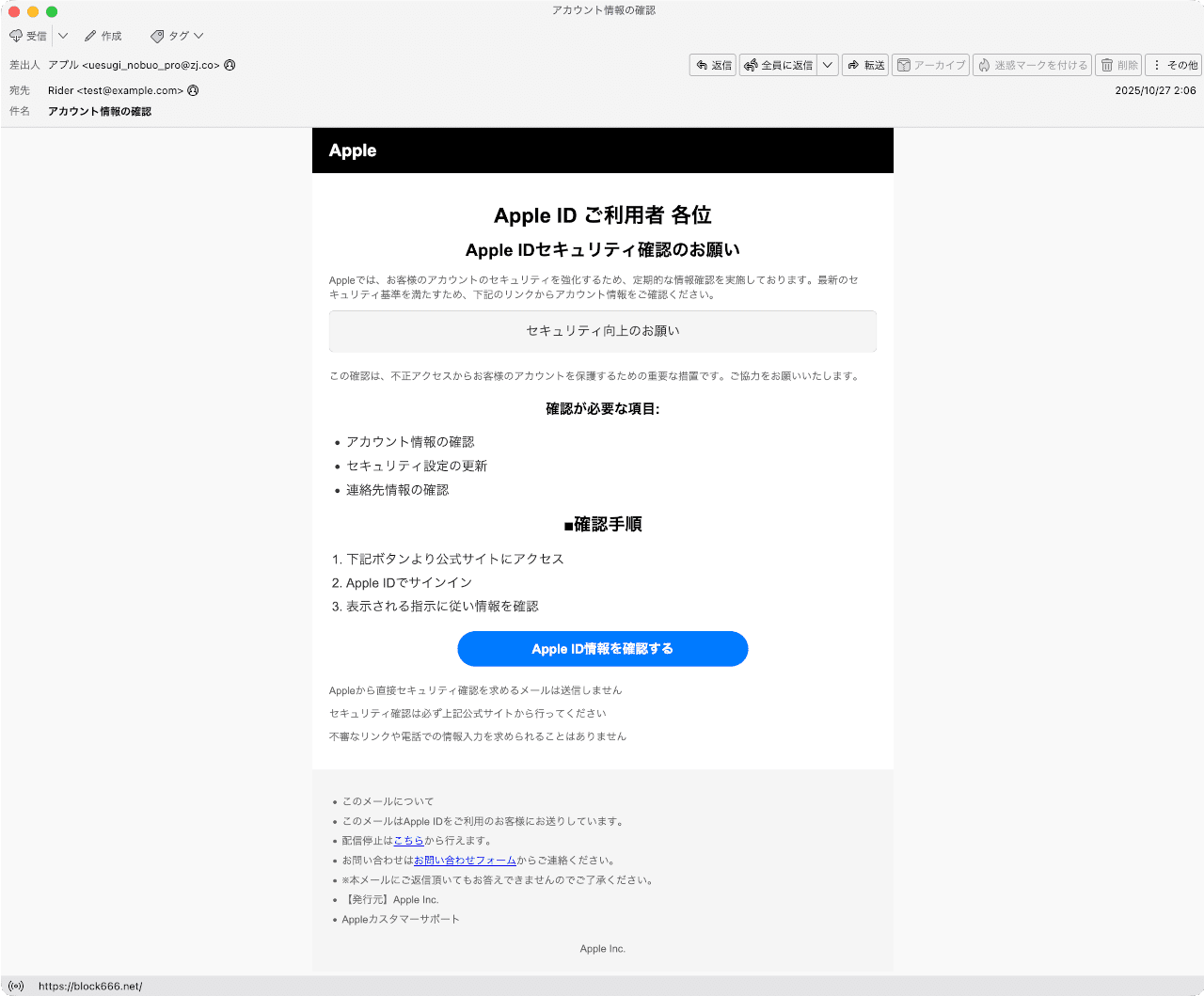
Task: Click the セキュリティ向上のお願い box
Action: point(603,331)
